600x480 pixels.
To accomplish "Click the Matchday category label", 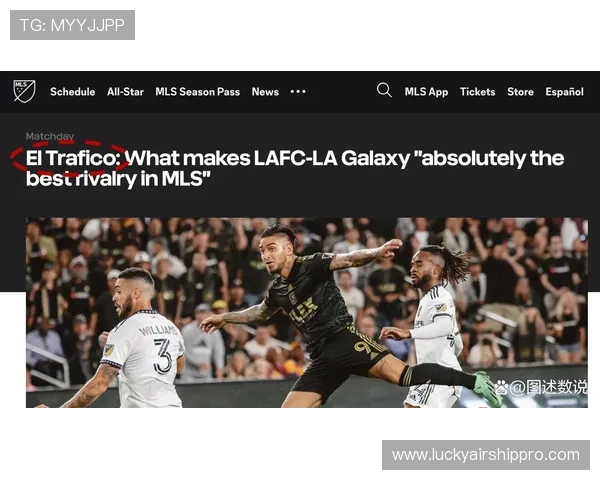I will tap(50, 136).
